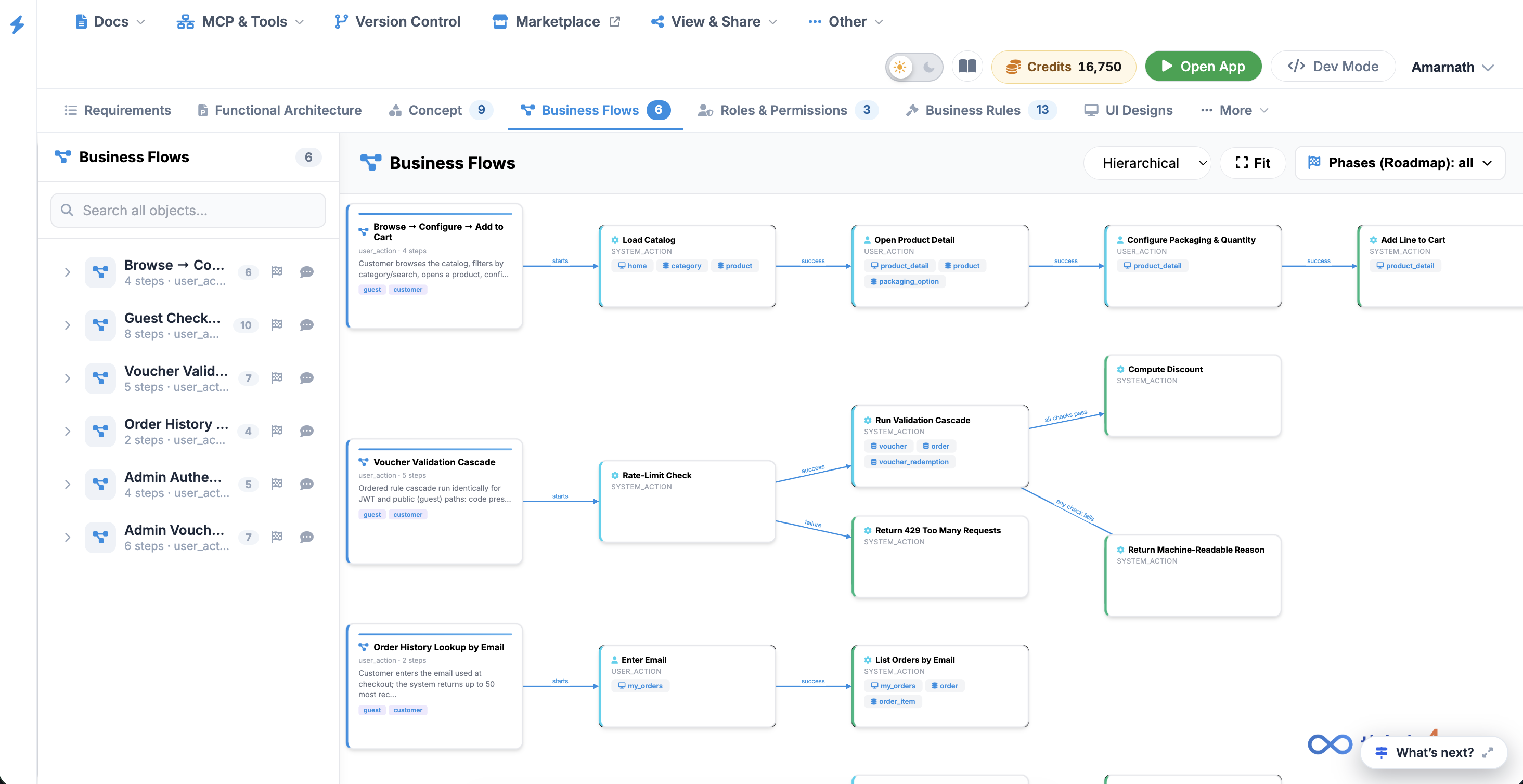Click the search magnifier icon
1523x784 pixels.
(67, 211)
